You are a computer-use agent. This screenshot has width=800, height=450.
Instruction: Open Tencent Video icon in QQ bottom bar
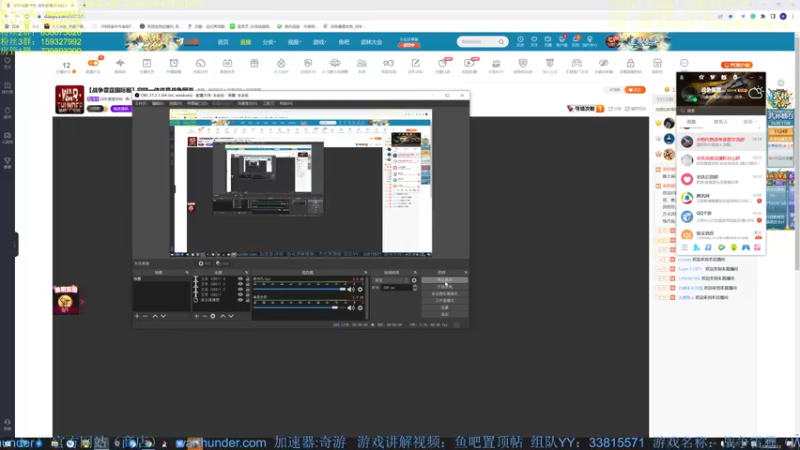[721, 247]
